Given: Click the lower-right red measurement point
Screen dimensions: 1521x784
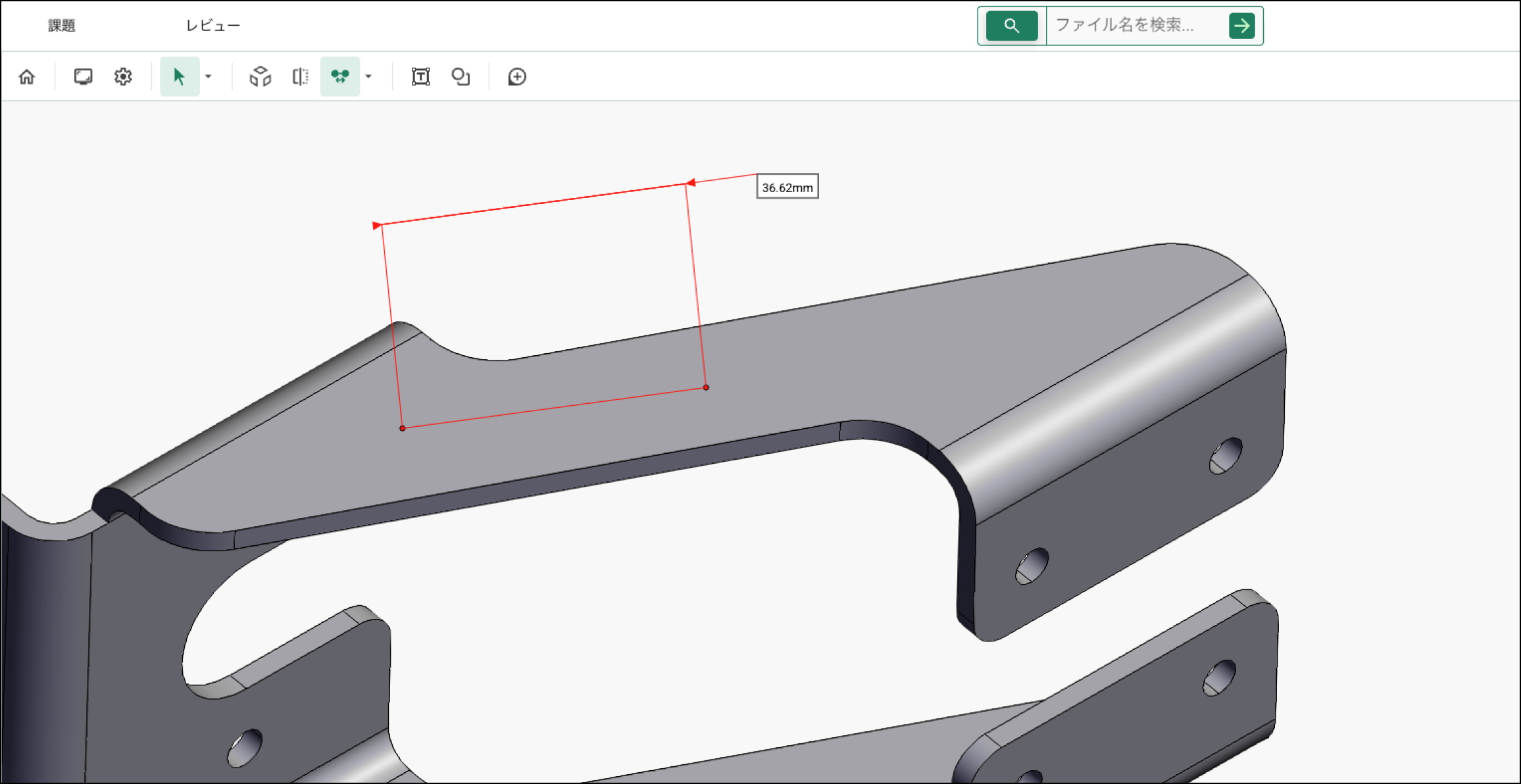Looking at the screenshot, I should pos(706,387).
